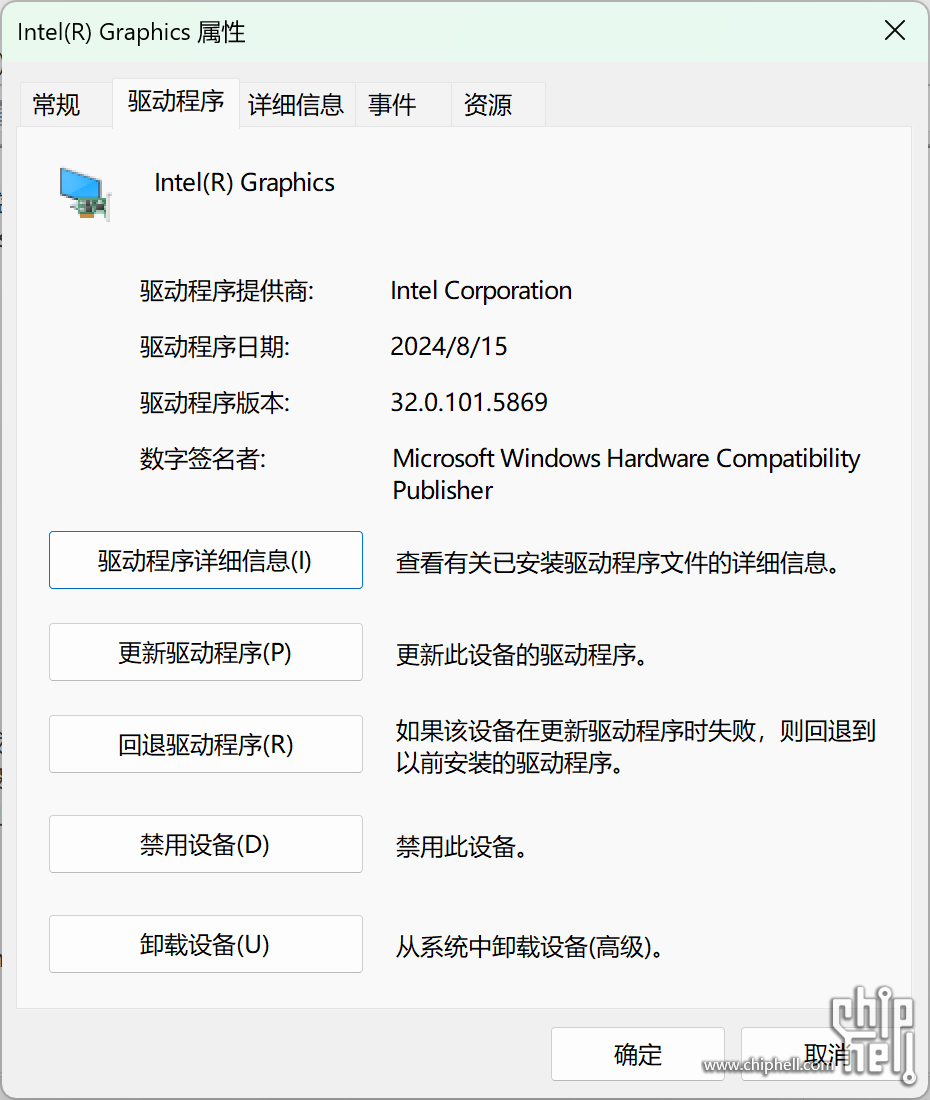The height and width of the screenshot is (1100, 930).
Task: Click the description 禁用此设备。
Action: [x=461, y=847]
